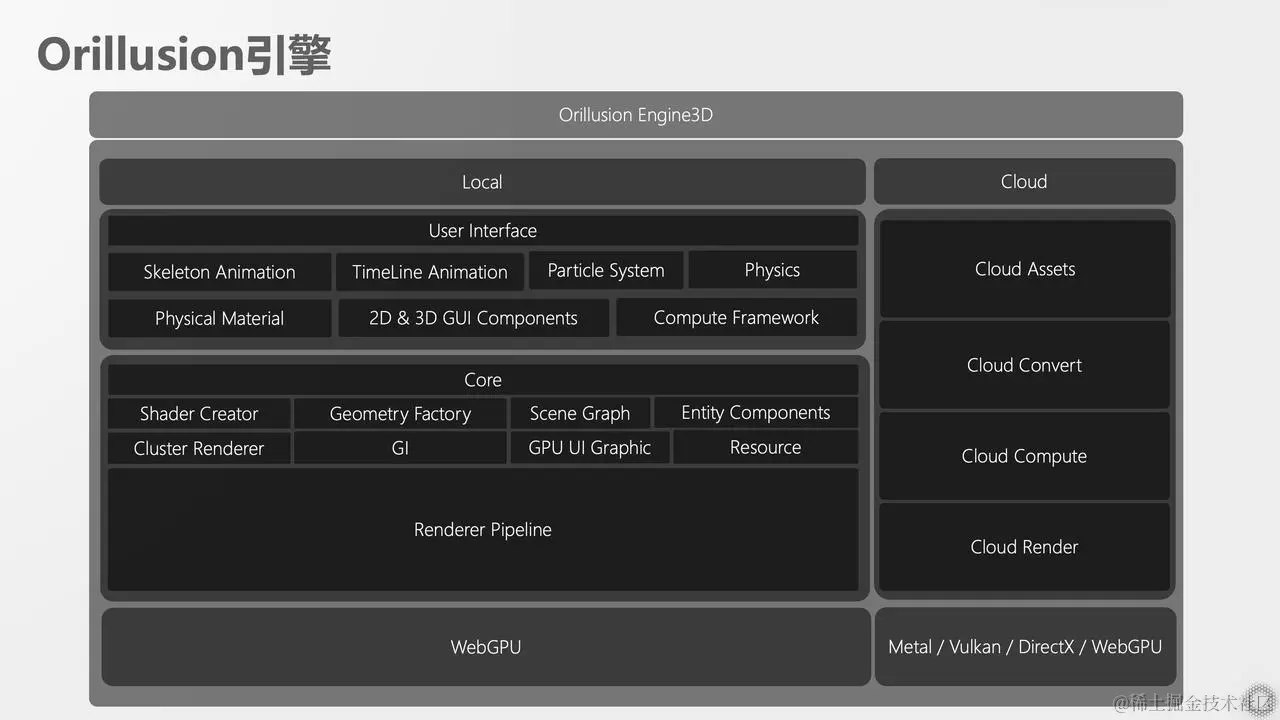Screen dimensions: 1280x720
Task: Select the Particle System block
Action: pyautogui.click(x=606, y=270)
